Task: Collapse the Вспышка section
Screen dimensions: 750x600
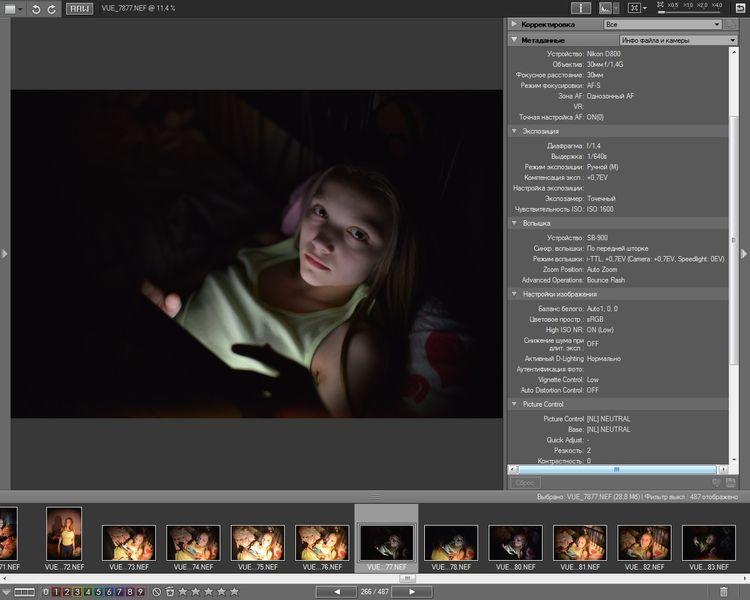Action: click(514, 223)
